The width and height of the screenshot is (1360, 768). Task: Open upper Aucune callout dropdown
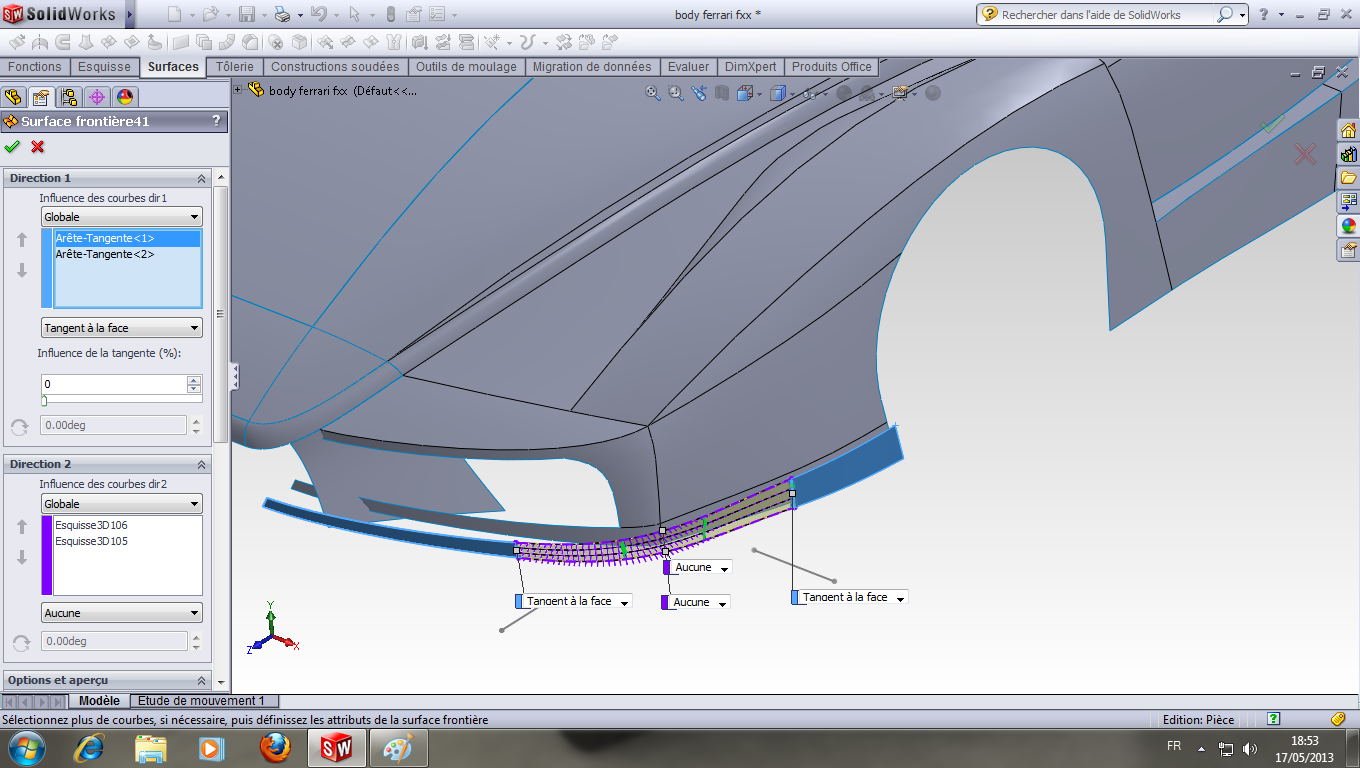723,568
